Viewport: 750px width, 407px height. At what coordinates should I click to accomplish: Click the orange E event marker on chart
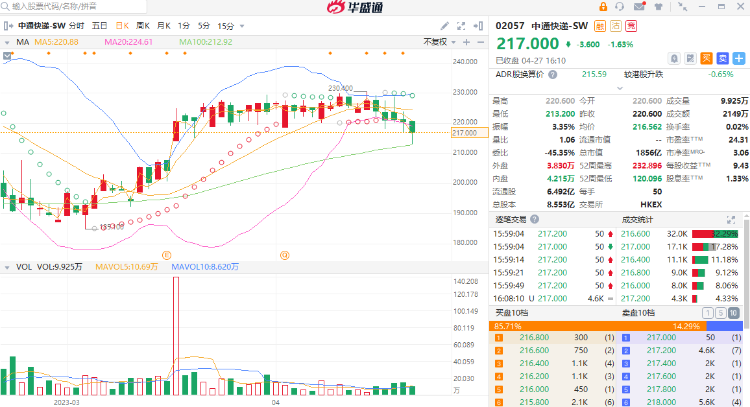[166, 255]
